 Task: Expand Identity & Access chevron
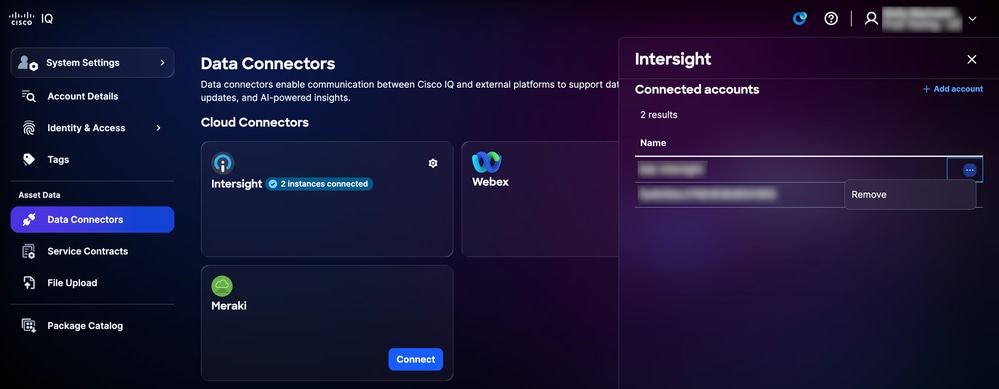[159, 128]
